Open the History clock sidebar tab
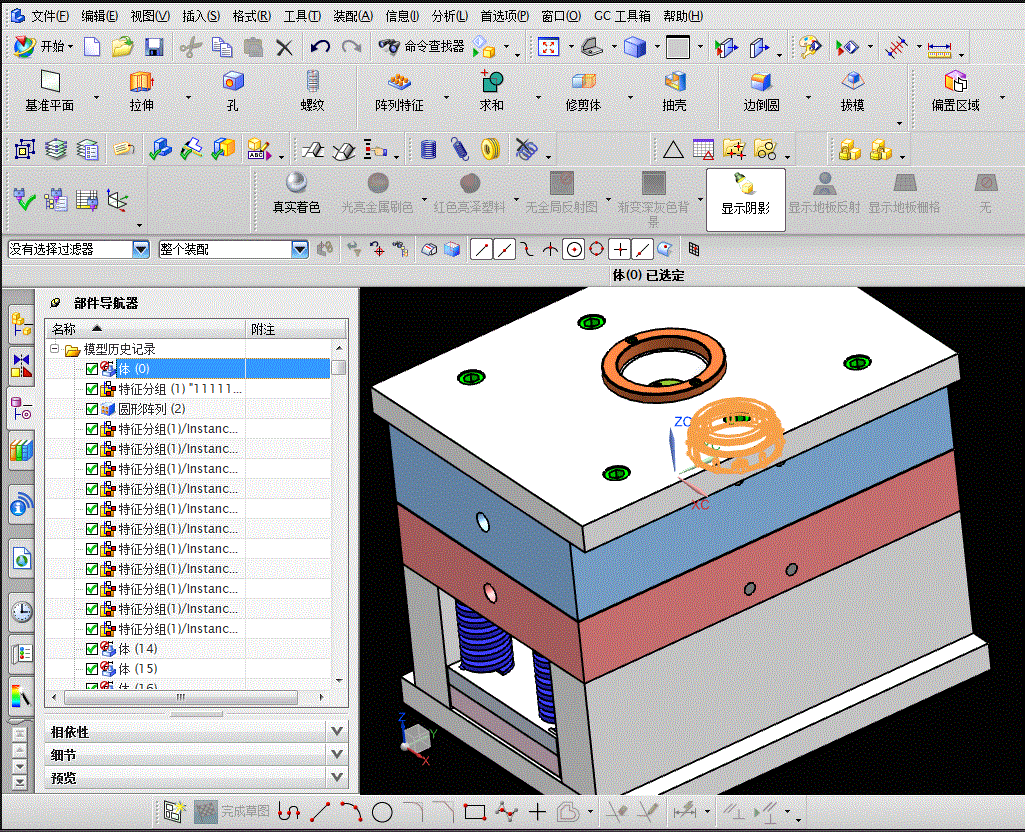This screenshot has width=1025, height=832. click(22, 612)
